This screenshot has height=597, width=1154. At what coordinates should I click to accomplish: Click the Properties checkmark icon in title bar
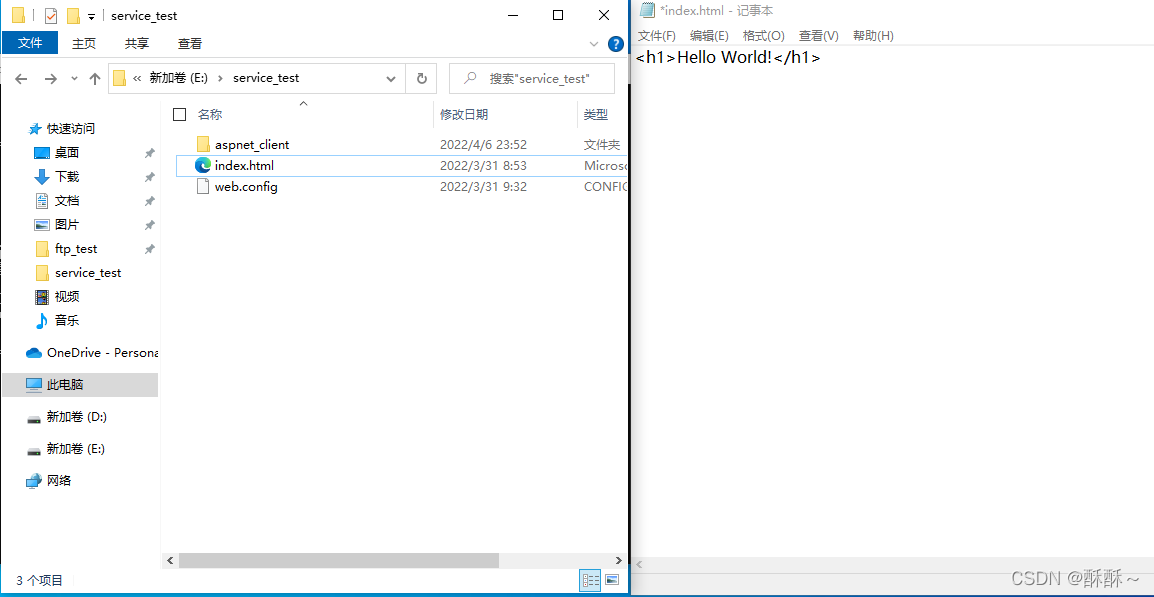pyautogui.click(x=51, y=15)
